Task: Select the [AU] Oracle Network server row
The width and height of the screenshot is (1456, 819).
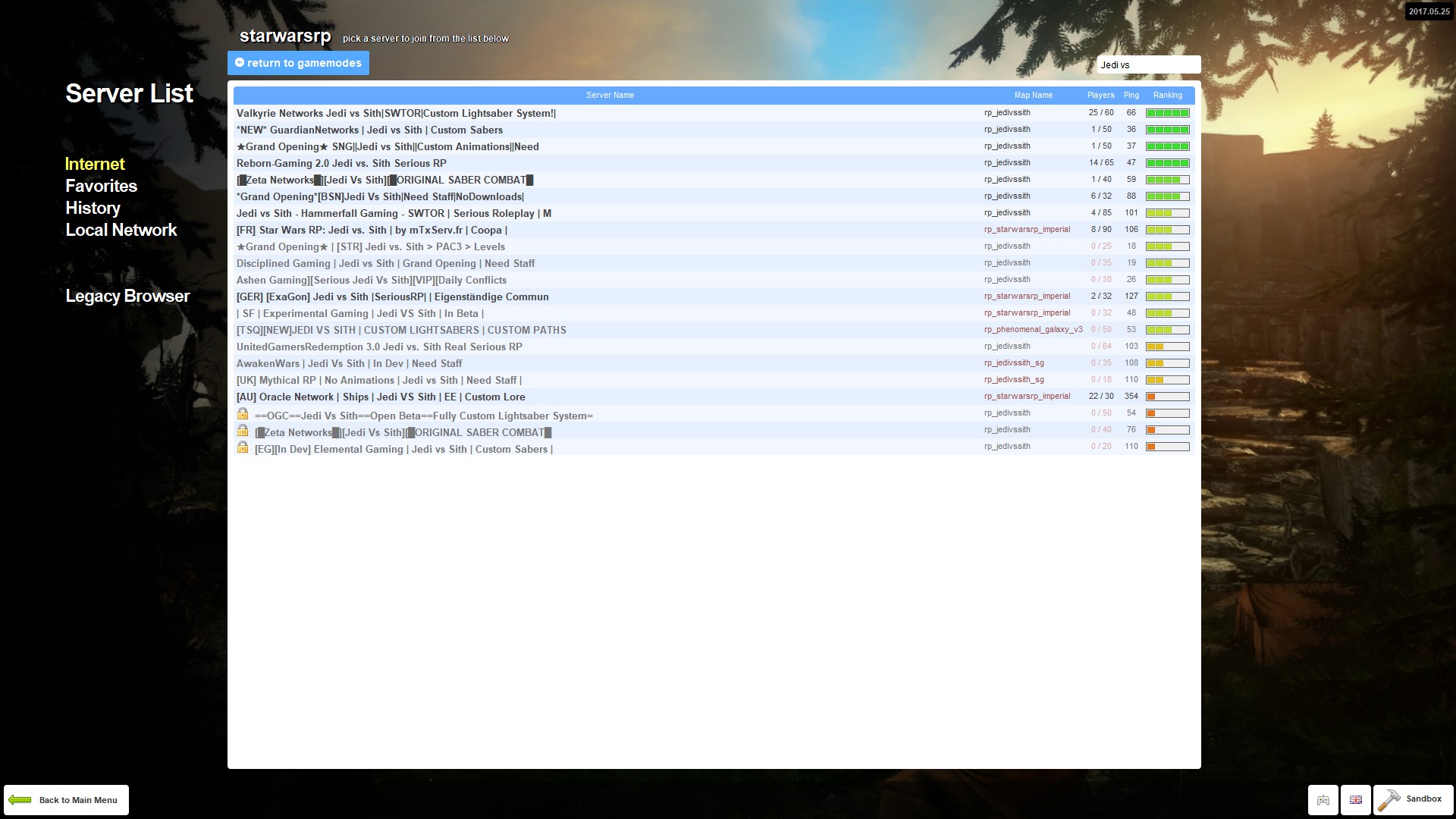Action: [x=381, y=397]
